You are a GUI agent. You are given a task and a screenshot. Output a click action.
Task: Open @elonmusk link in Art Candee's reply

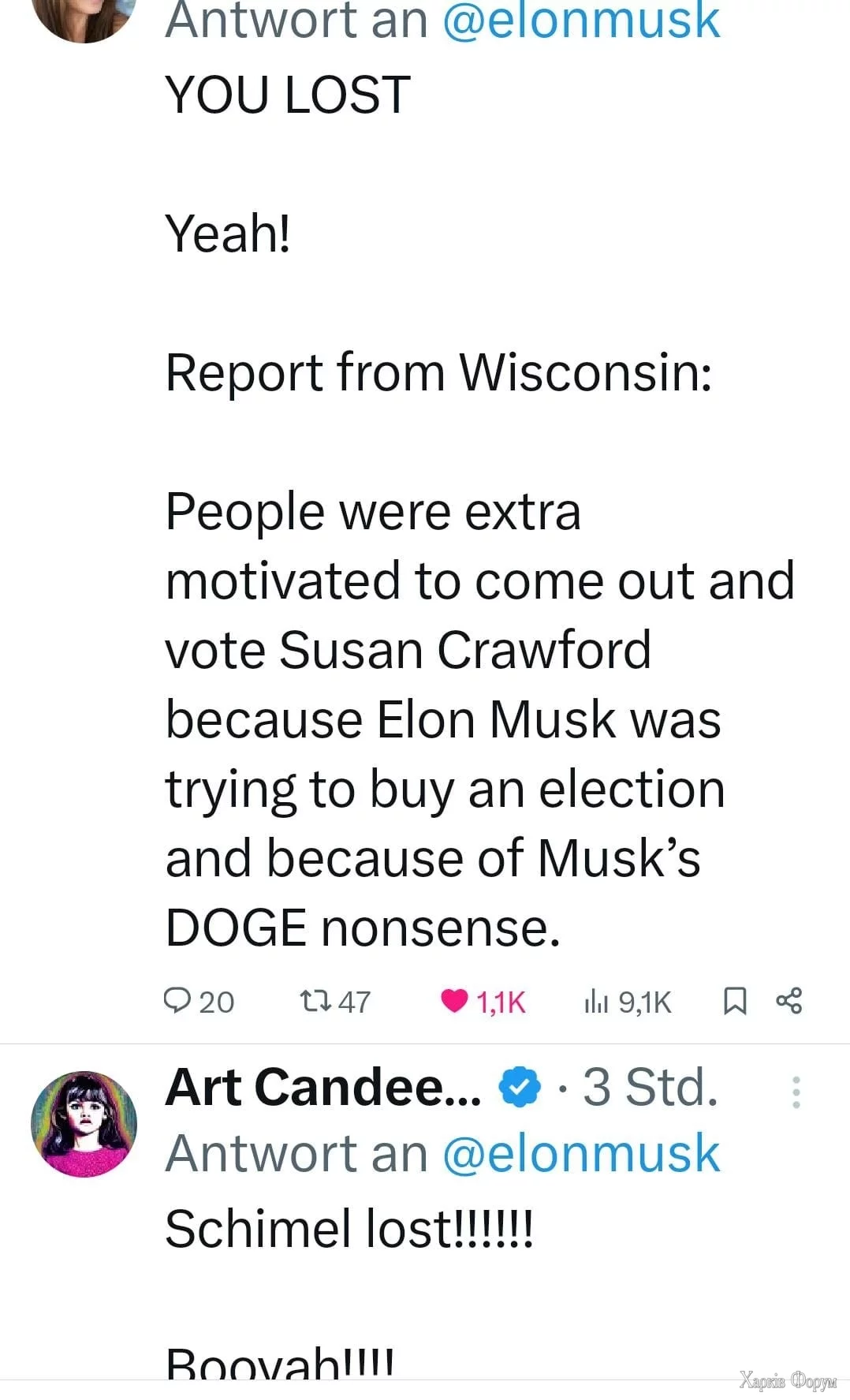(581, 1153)
